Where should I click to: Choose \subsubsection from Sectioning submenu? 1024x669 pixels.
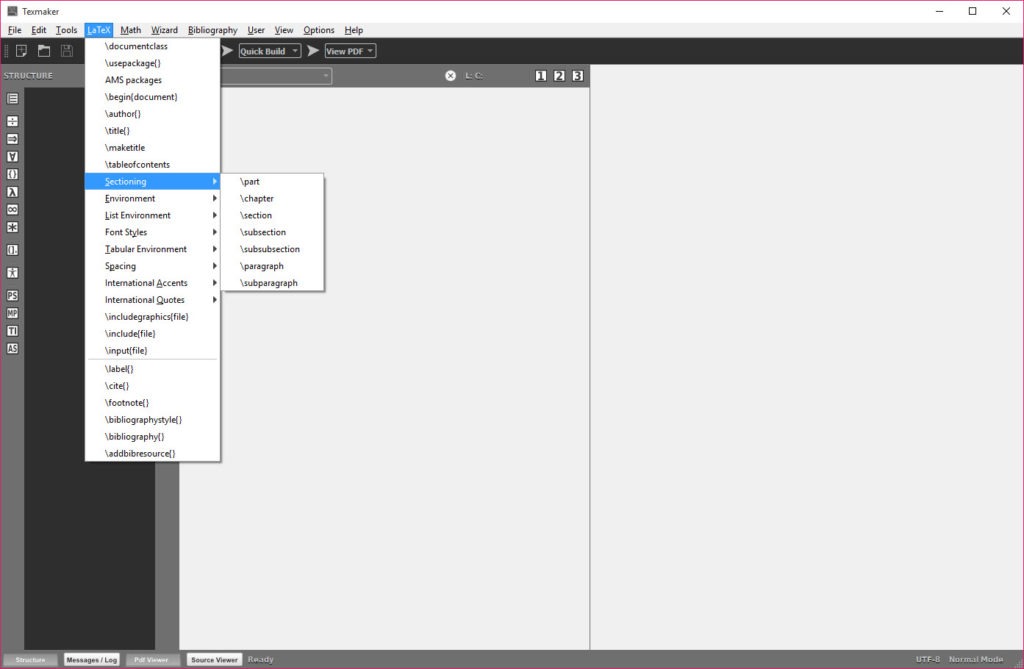click(x=272, y=250)
